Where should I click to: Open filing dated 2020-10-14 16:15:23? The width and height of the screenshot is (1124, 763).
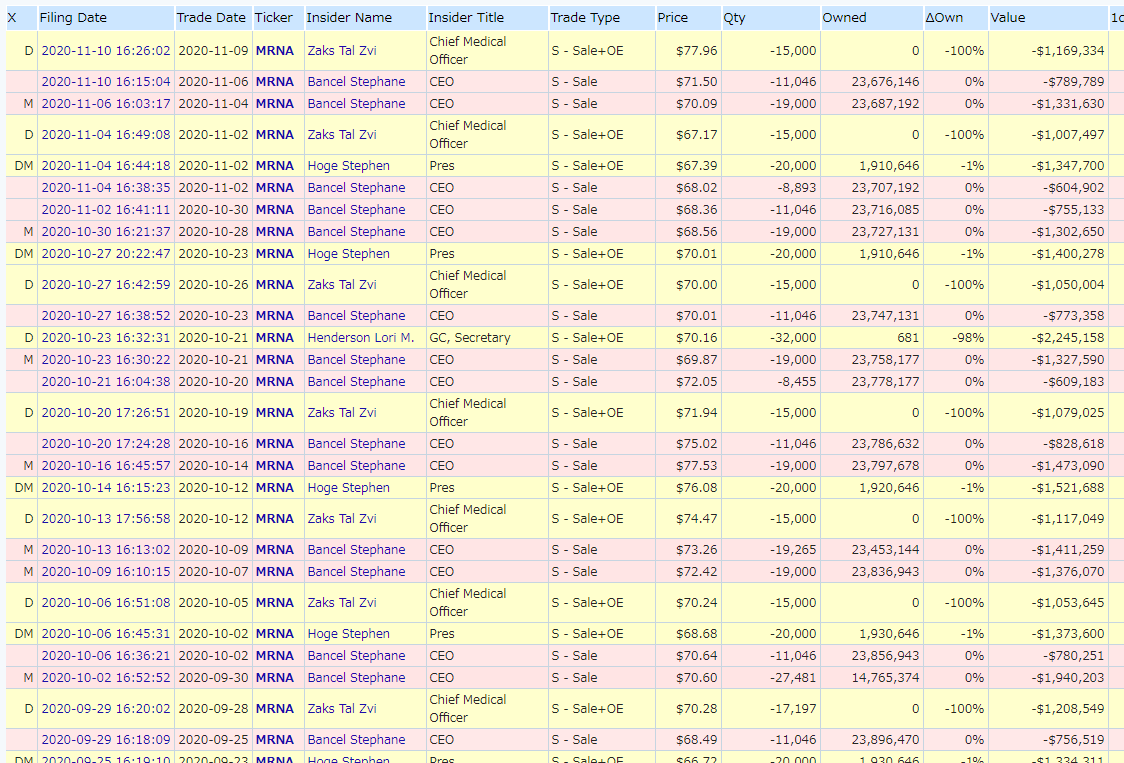[106, 488]
